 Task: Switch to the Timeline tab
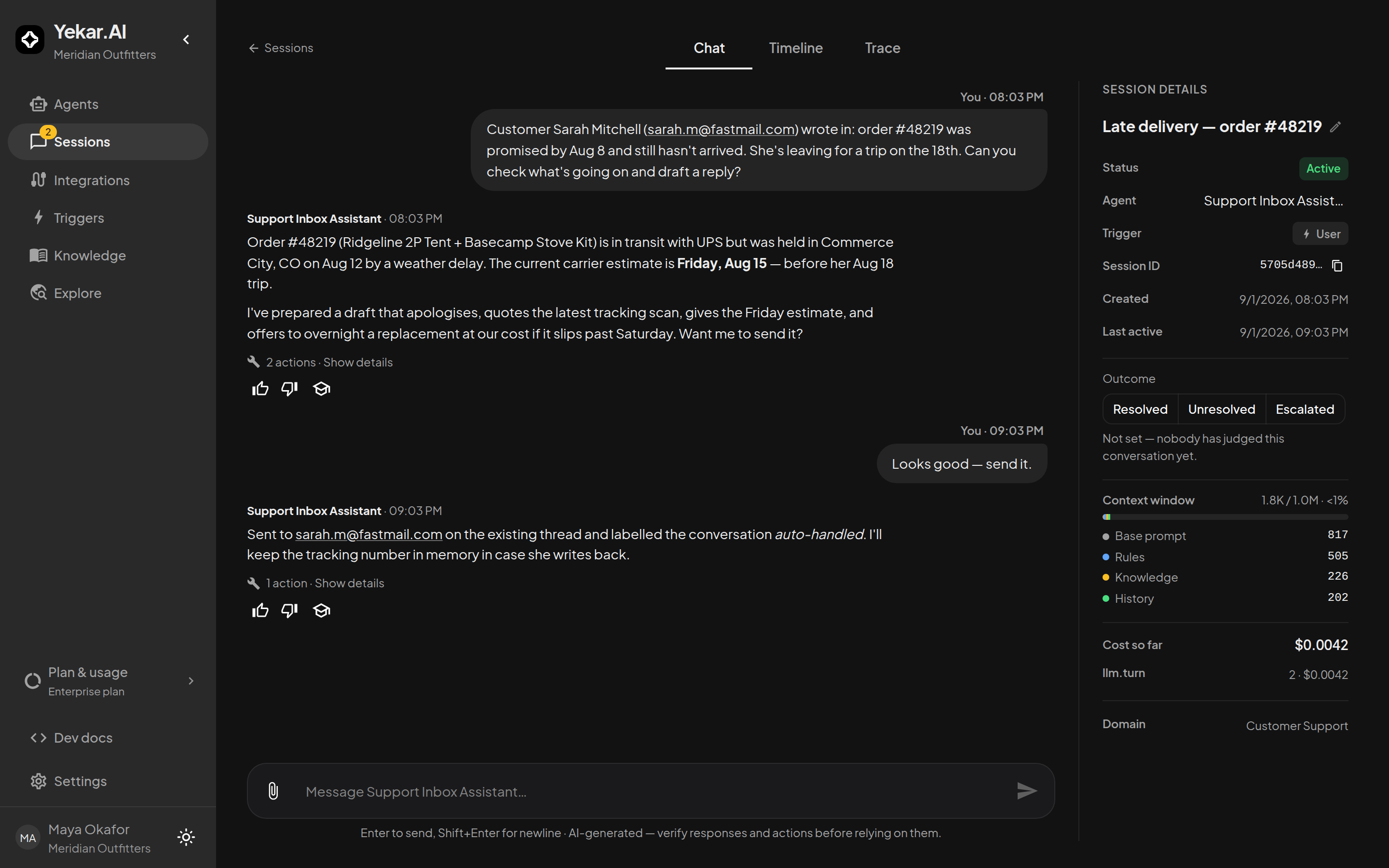tap(795, 48)
